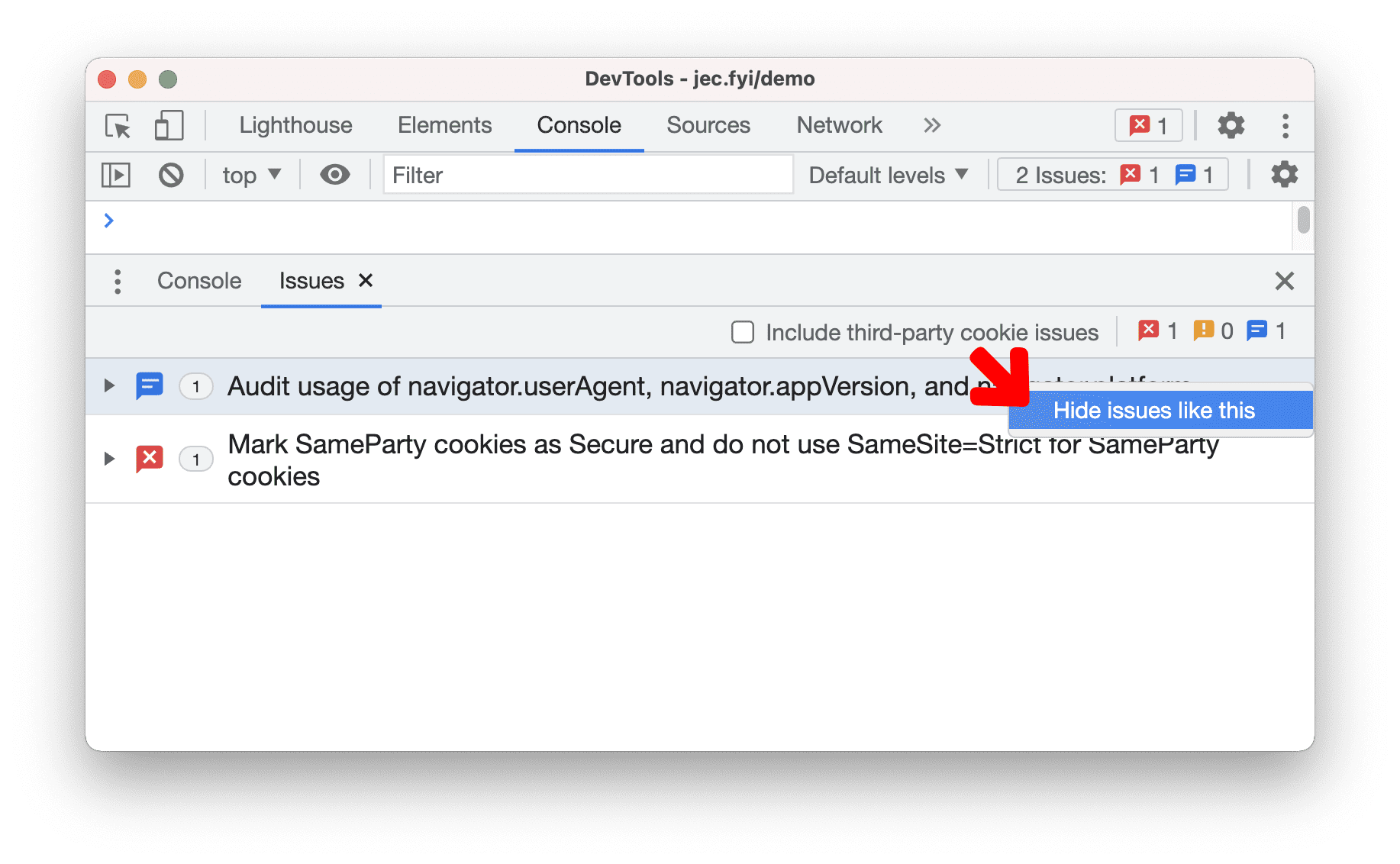Open the top frame context dropdown
The image size is (1400, 864).
(250, 175)
